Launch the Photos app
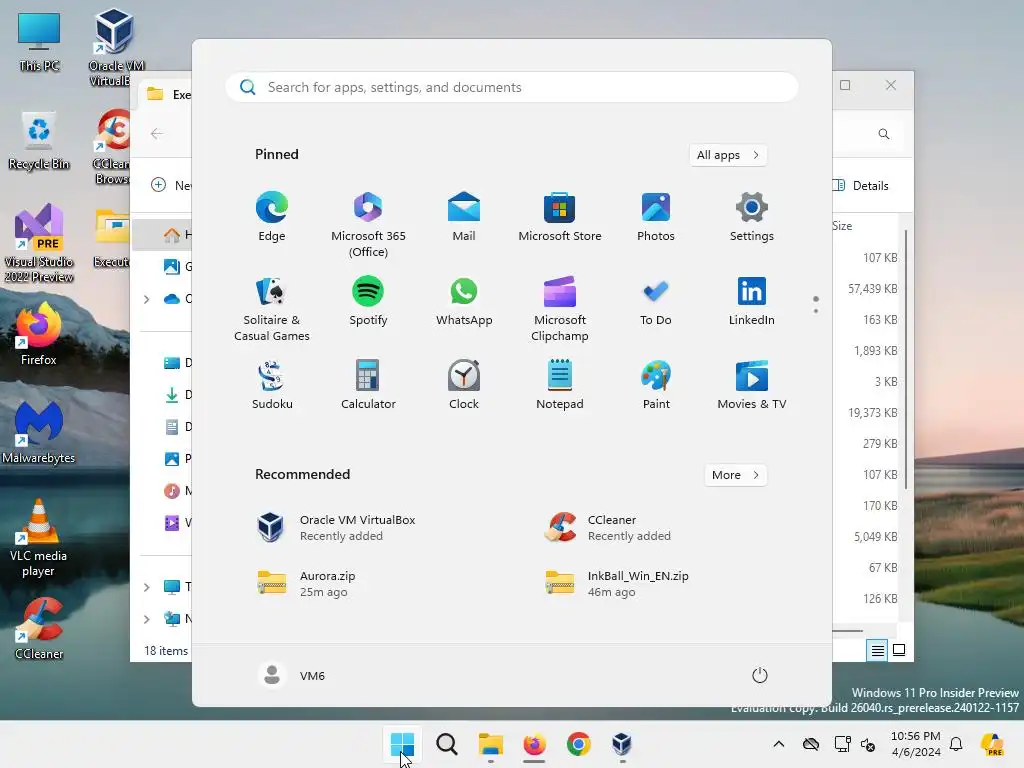The image size is (1024, 768). [x=656, y=217]
